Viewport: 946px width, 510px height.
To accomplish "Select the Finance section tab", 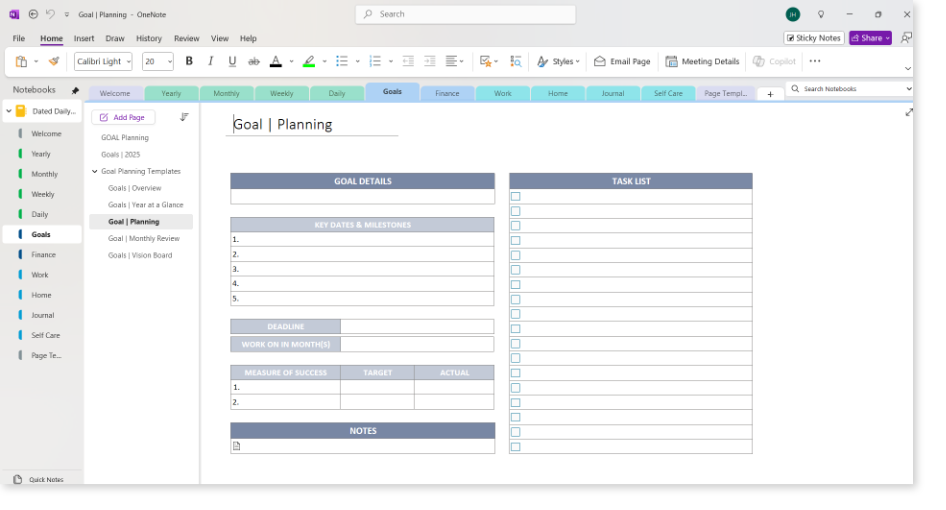I will tap(447, 94).
